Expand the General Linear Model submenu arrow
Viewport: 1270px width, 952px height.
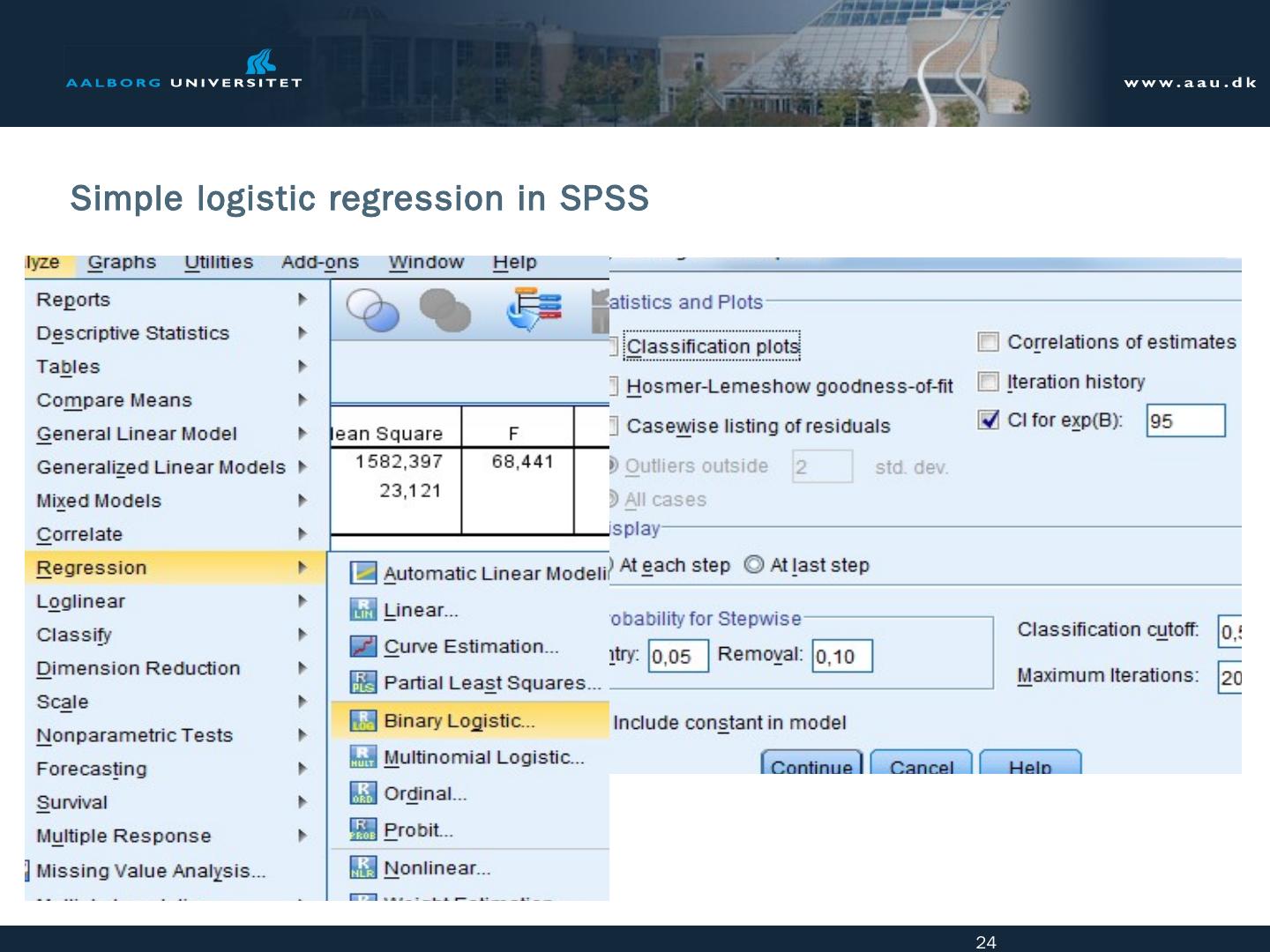coord(303,434)
